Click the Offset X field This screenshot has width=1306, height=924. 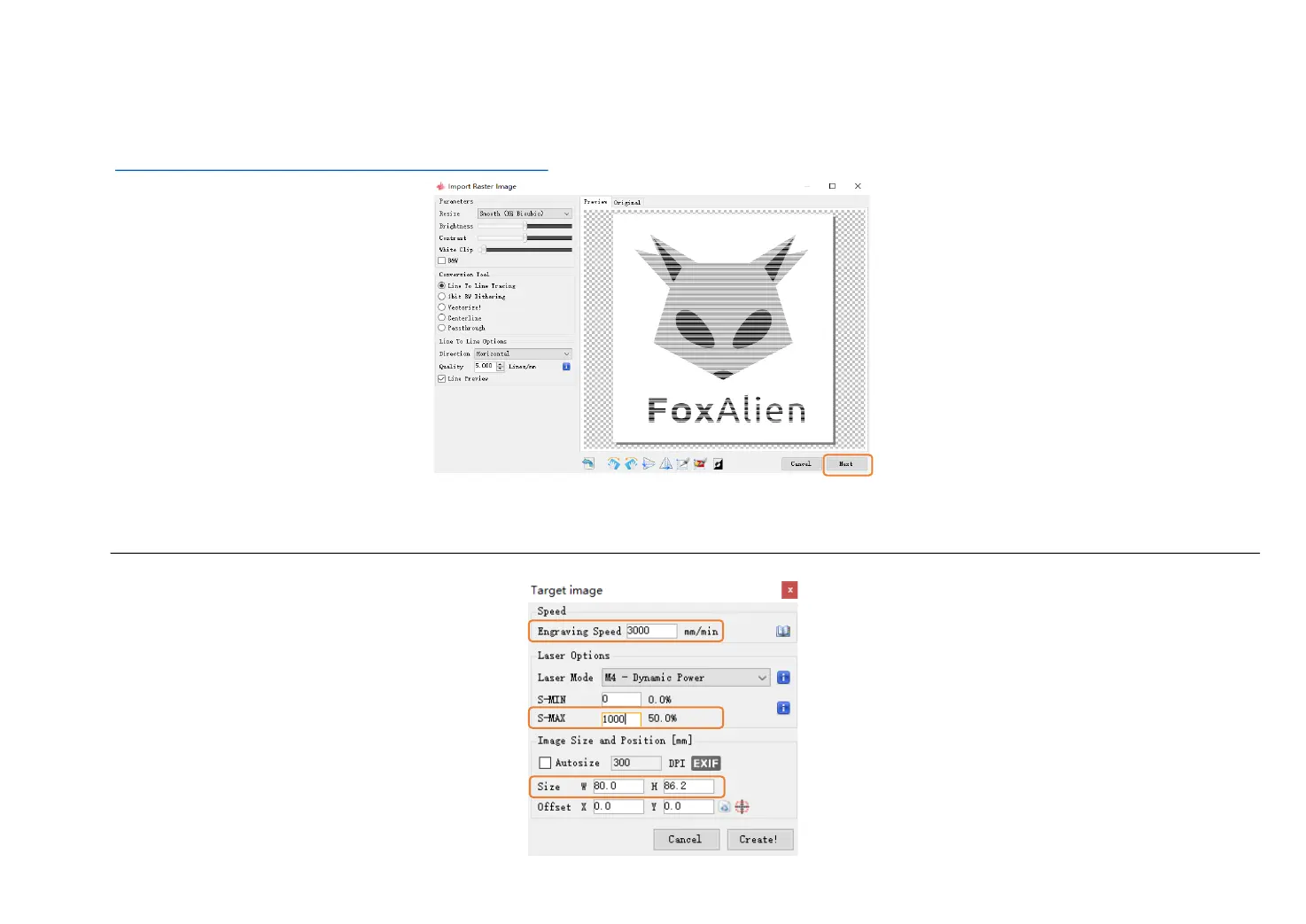618,807
